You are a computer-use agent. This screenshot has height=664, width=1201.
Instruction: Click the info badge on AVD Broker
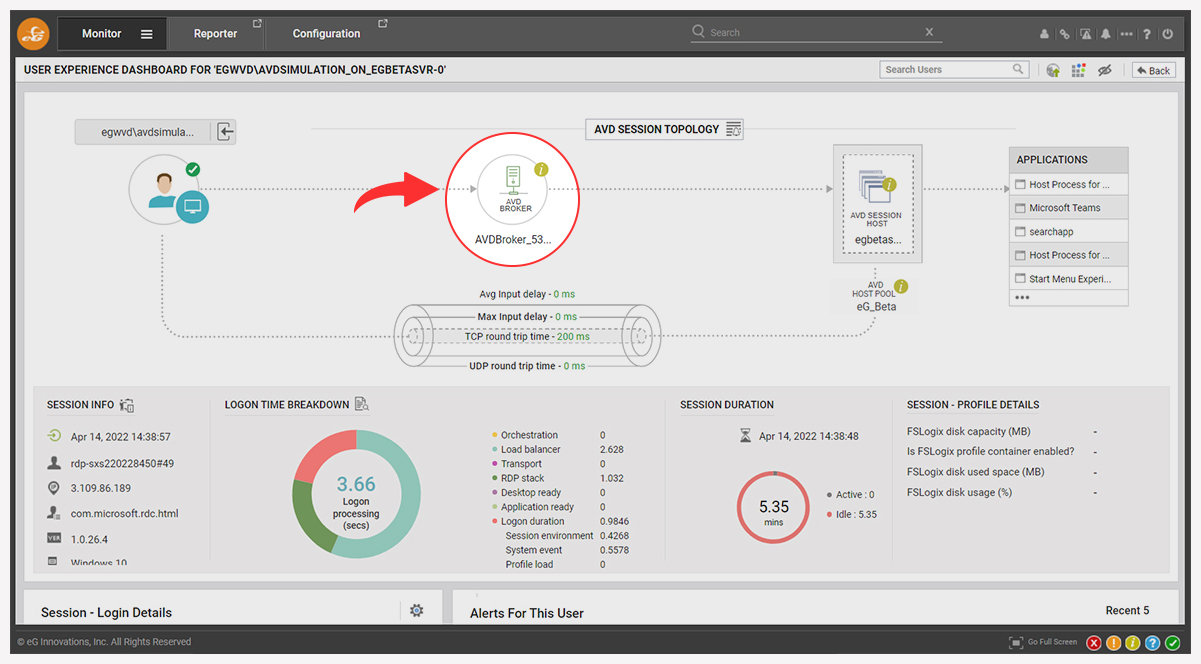[x=541, y=169]
